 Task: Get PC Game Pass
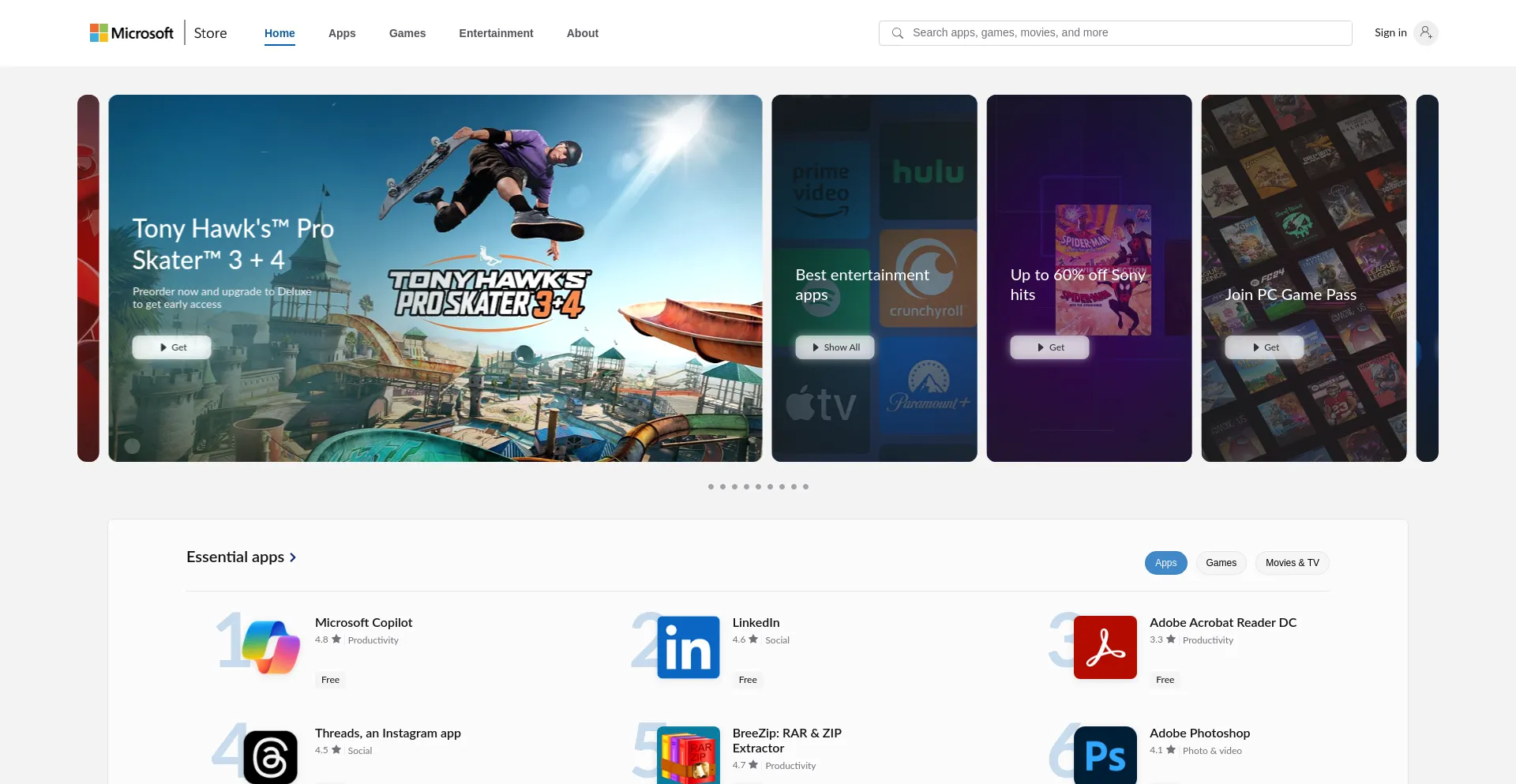pos(1264,347)
